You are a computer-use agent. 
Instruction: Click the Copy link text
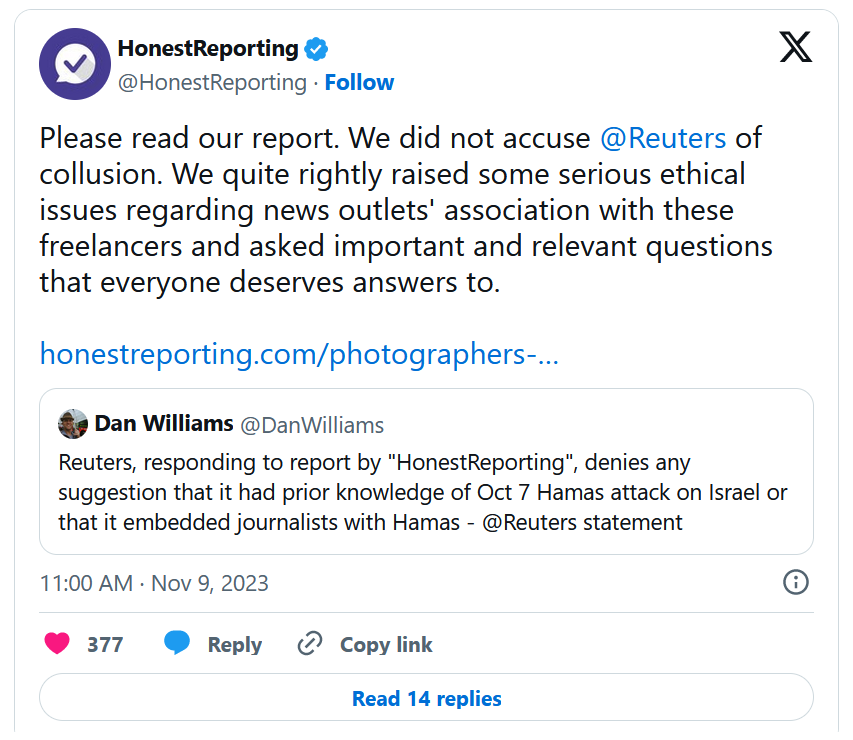[386, 645]
